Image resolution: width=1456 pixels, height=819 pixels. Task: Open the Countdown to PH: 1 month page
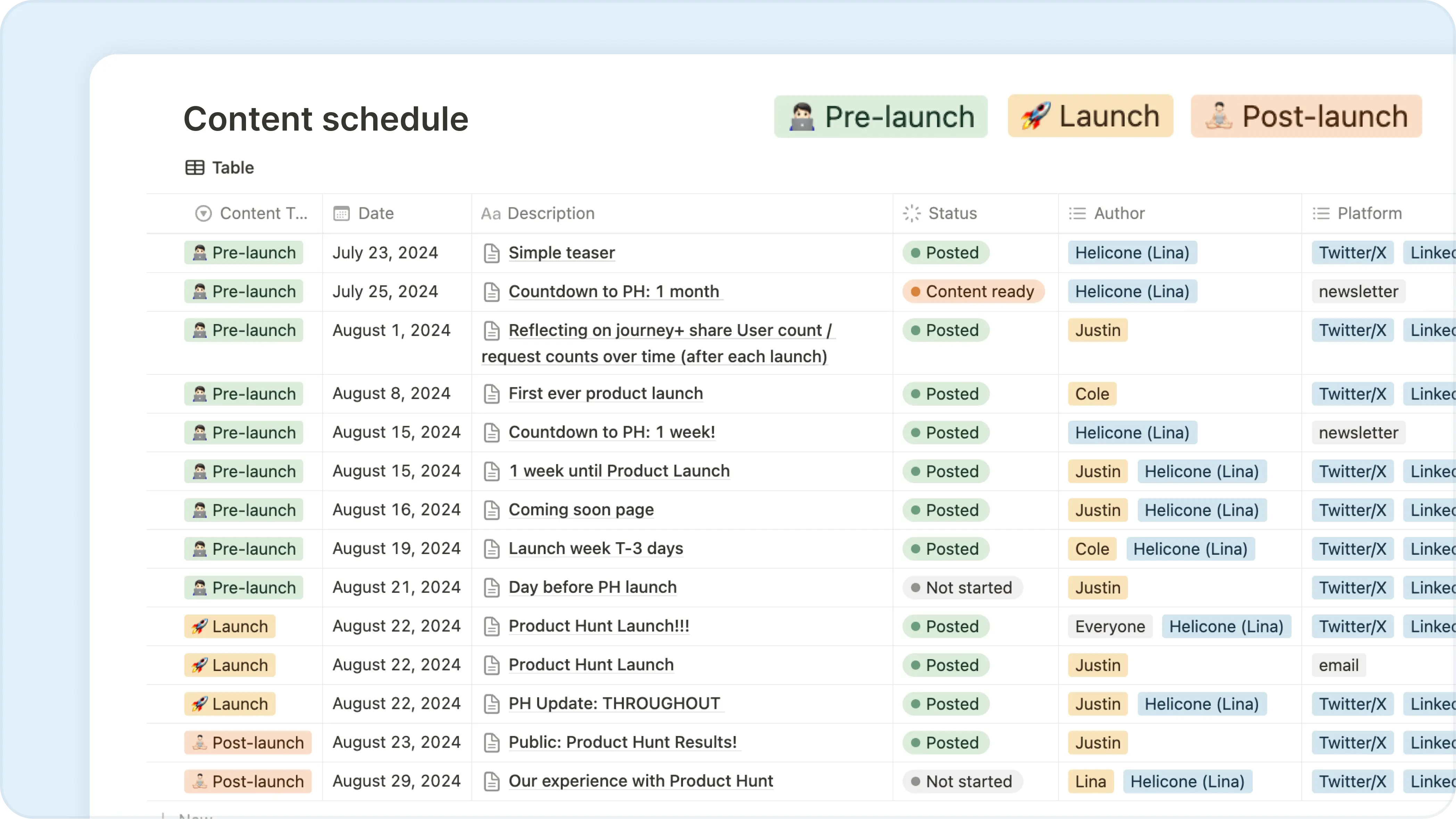tap(614, 292)
